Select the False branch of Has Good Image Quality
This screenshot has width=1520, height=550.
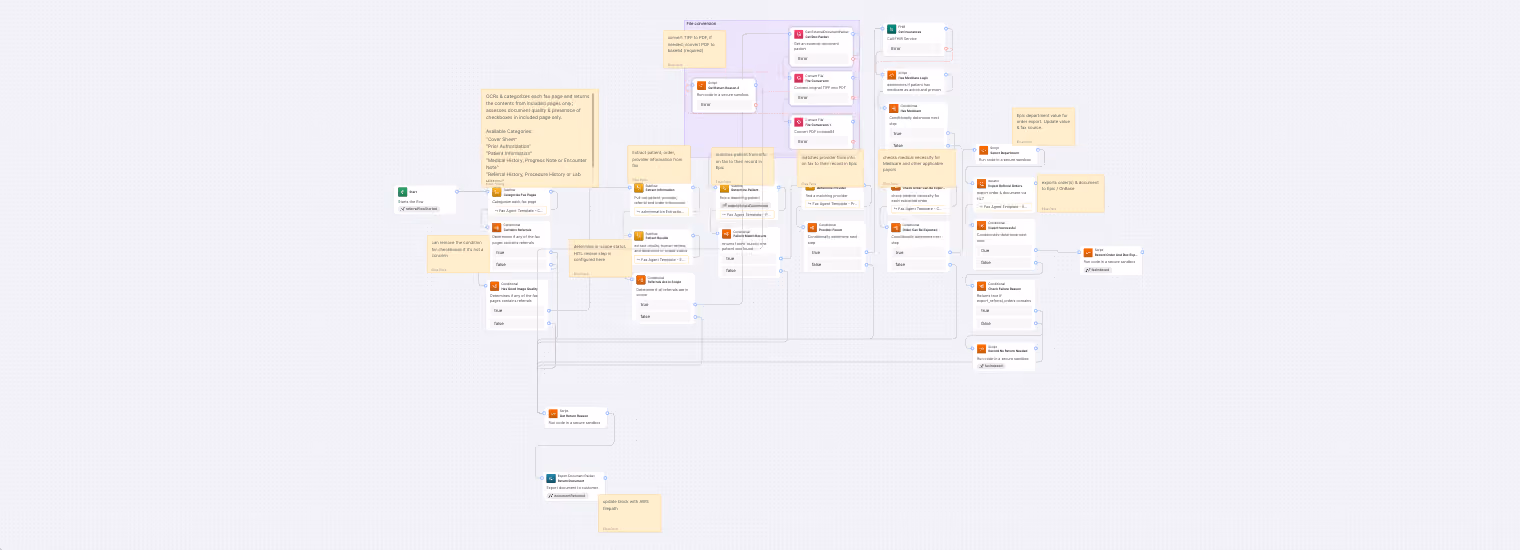518,323
